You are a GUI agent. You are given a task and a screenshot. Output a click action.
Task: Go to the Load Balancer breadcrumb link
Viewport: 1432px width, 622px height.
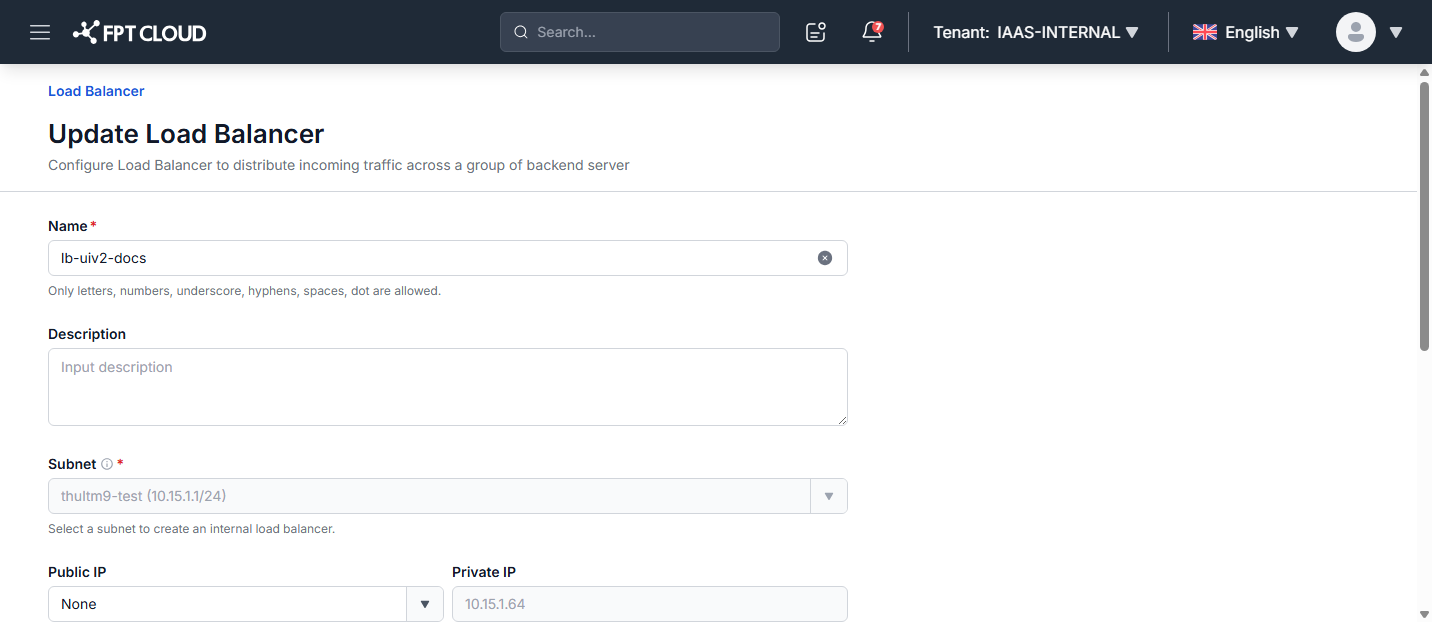pos(96,91)
